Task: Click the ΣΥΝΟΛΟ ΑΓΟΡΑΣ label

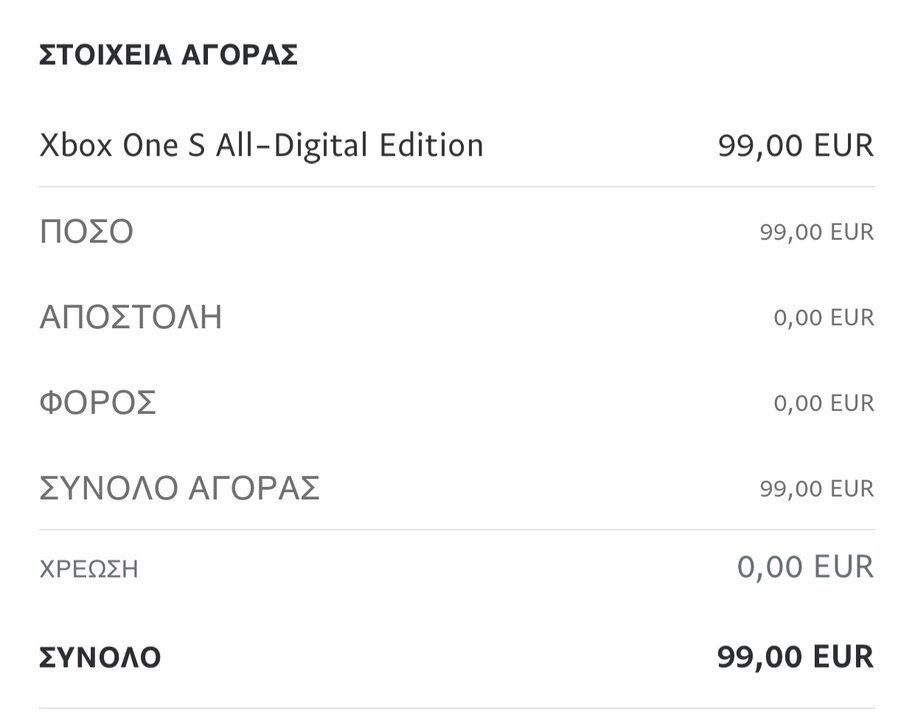Action: [x=179, y=489]
